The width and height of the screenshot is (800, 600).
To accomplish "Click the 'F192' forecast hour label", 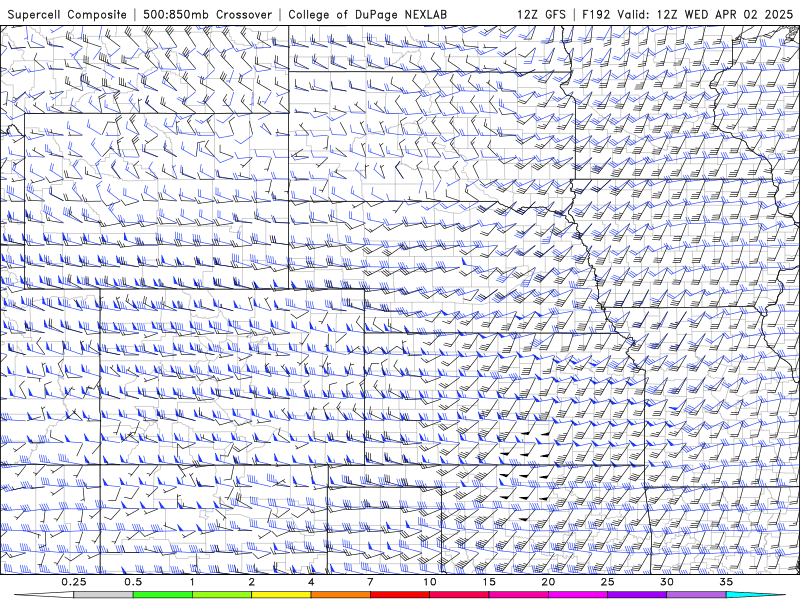I will coord(596,14).
